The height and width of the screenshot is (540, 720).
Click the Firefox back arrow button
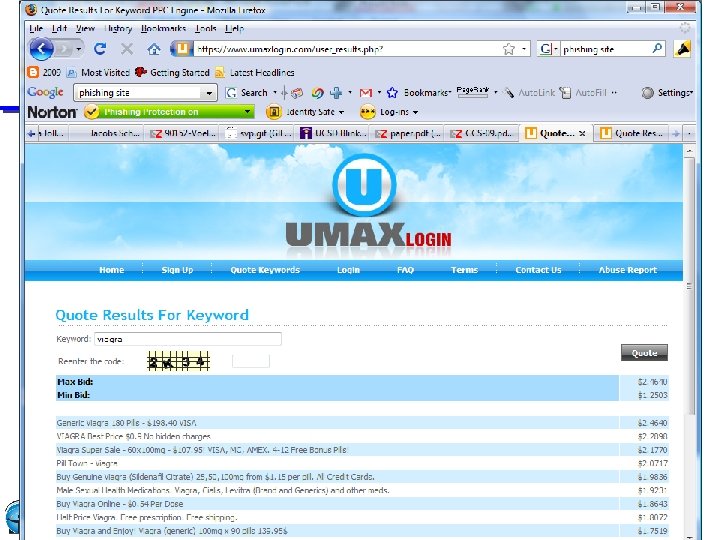pos(41,49)
